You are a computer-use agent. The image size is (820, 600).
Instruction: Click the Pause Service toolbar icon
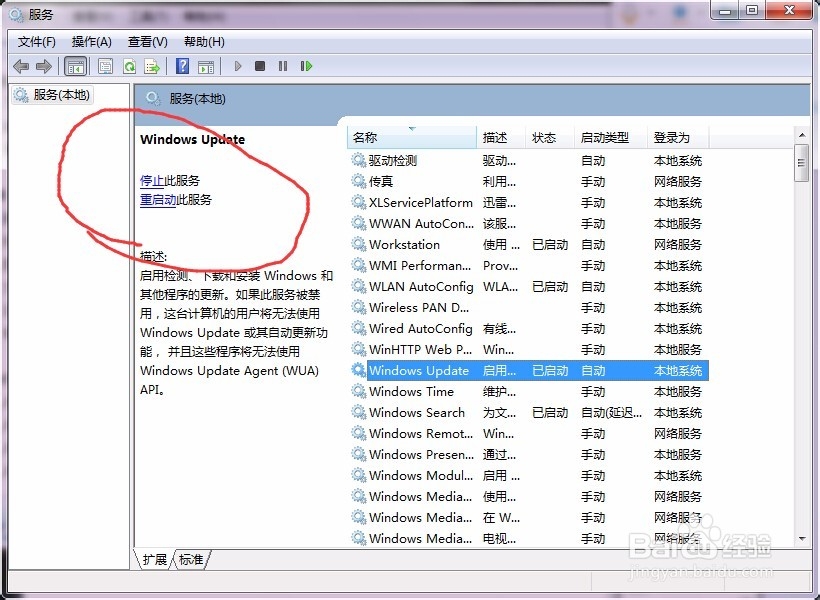click(x=283, y=66)
